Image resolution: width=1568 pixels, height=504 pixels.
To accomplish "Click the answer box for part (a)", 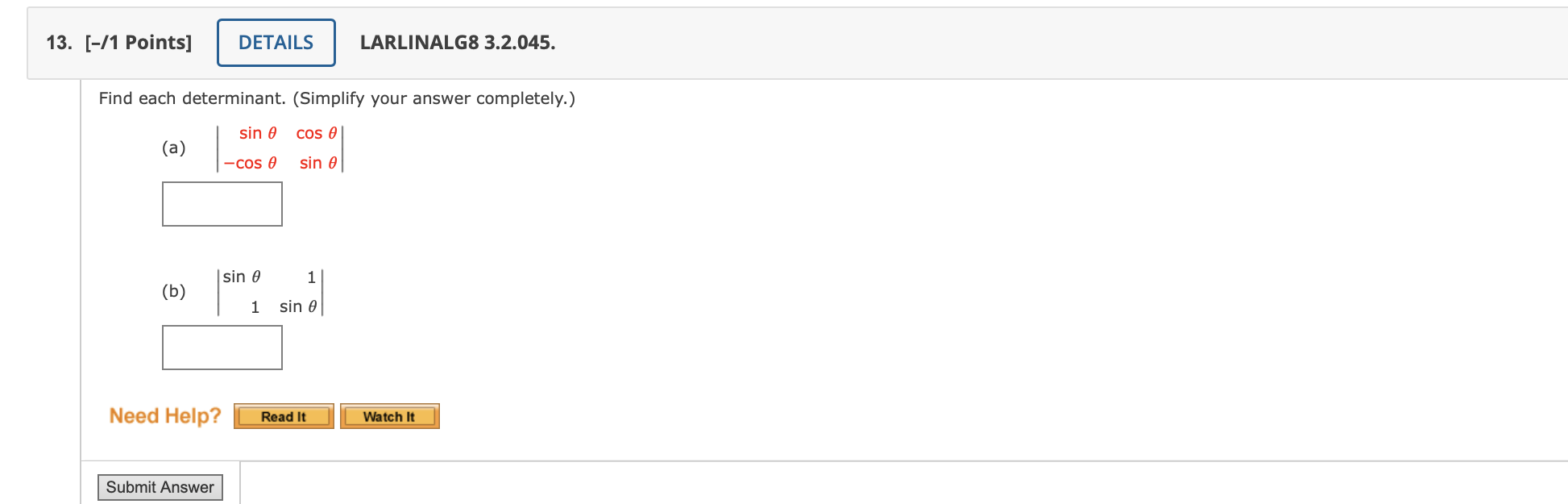I will pos(222,203).
